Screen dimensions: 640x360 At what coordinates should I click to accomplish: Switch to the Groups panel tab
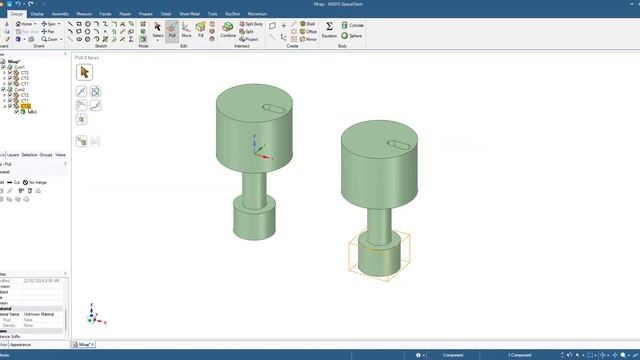[x=46, y=155]
